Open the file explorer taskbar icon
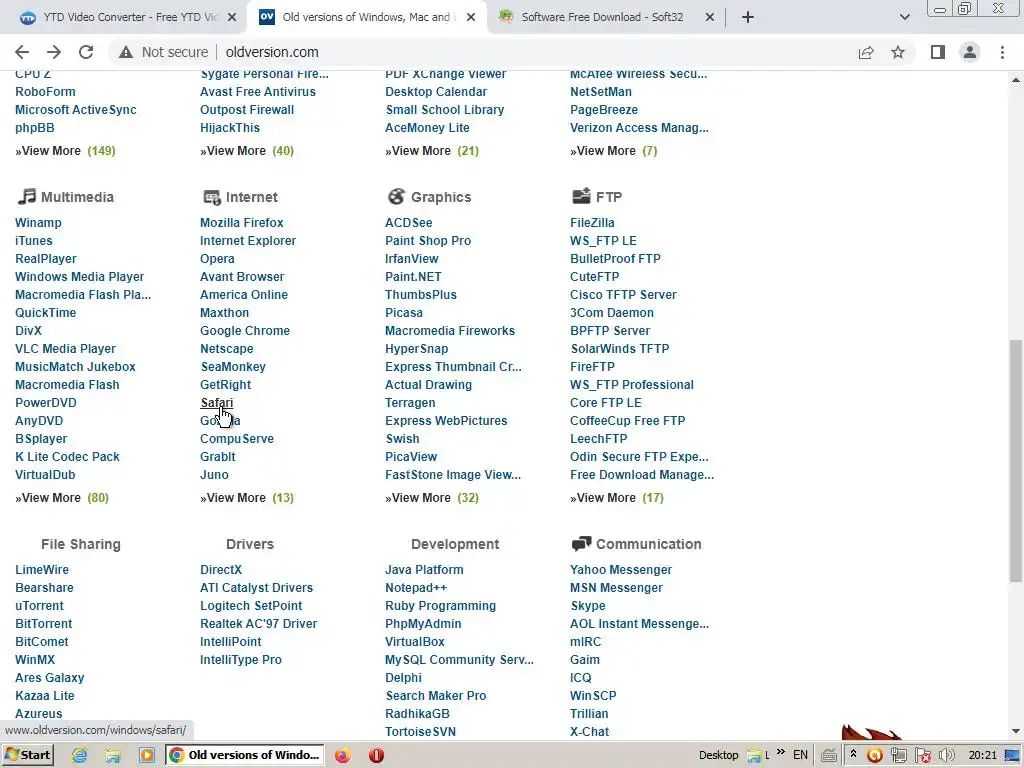The image size is (1024, 768). pyautogui.click(x=113, y=756)
